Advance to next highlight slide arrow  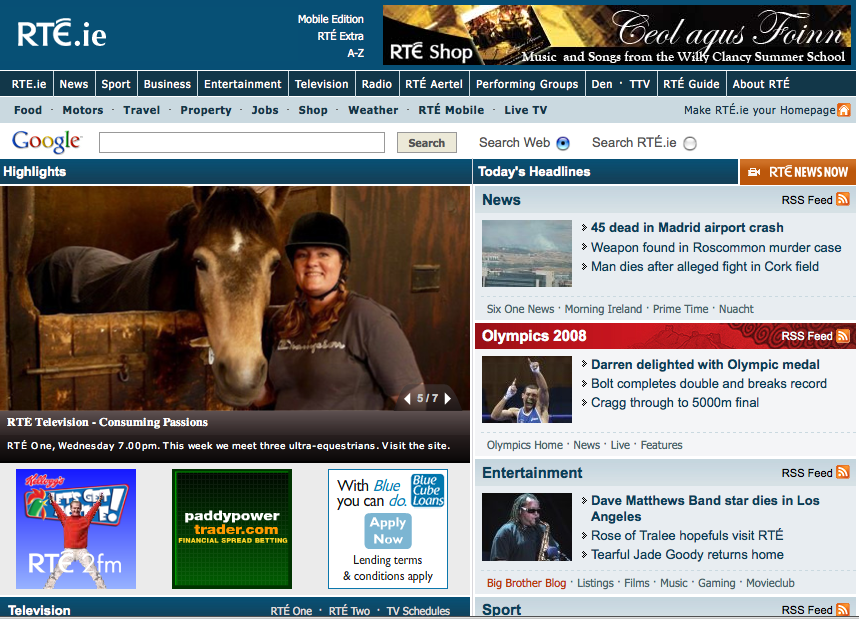(x=448, y=398)
